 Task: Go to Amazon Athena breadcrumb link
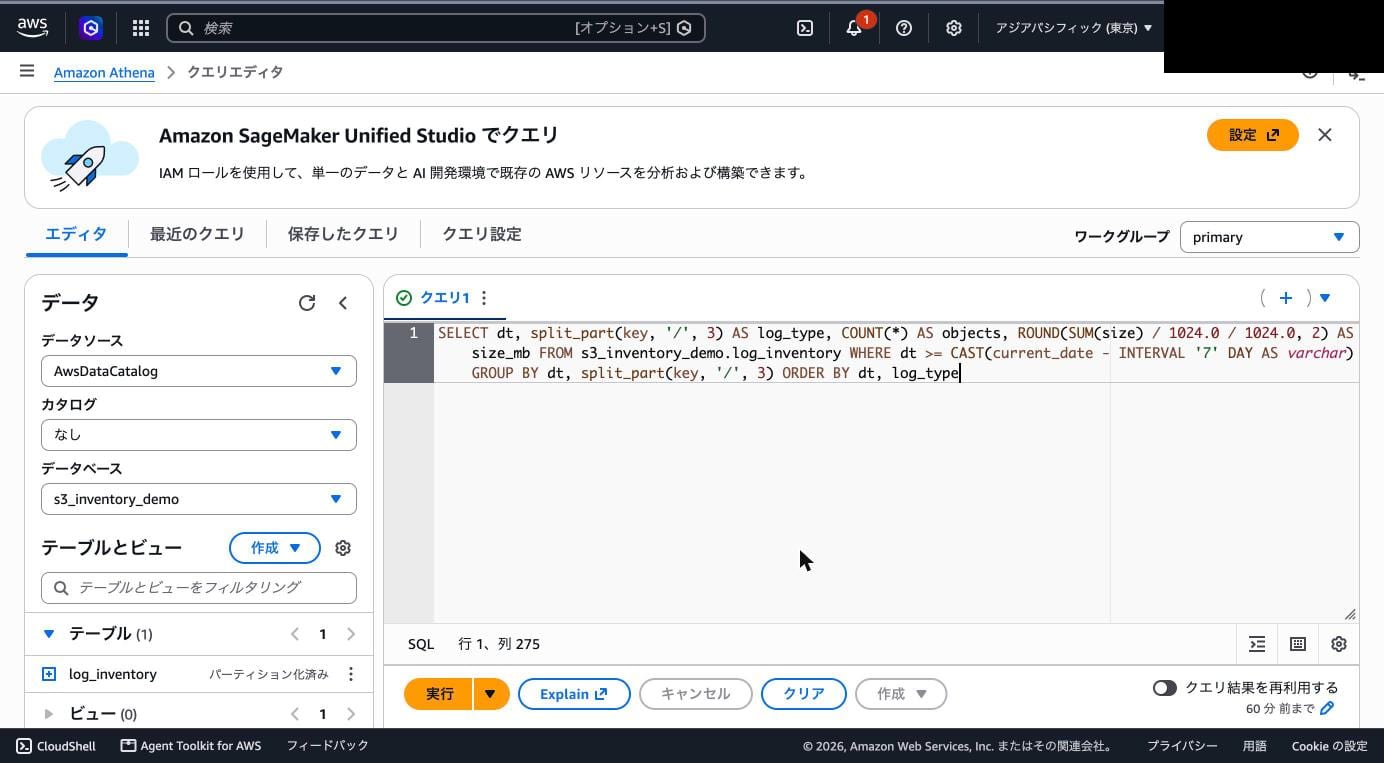click(104, 72)
